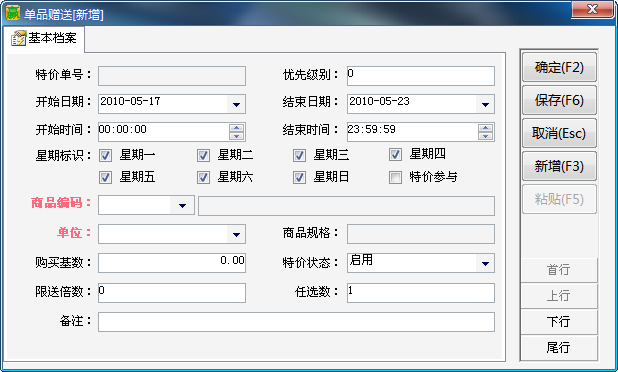Open the 结束日期 date dropdown

coord(485,104)
